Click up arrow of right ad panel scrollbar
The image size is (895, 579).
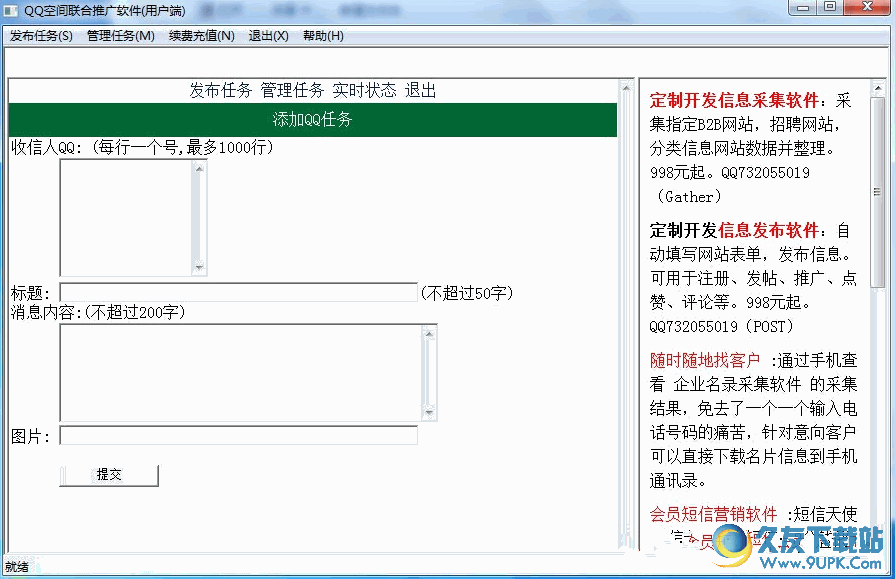pos(877,89)
